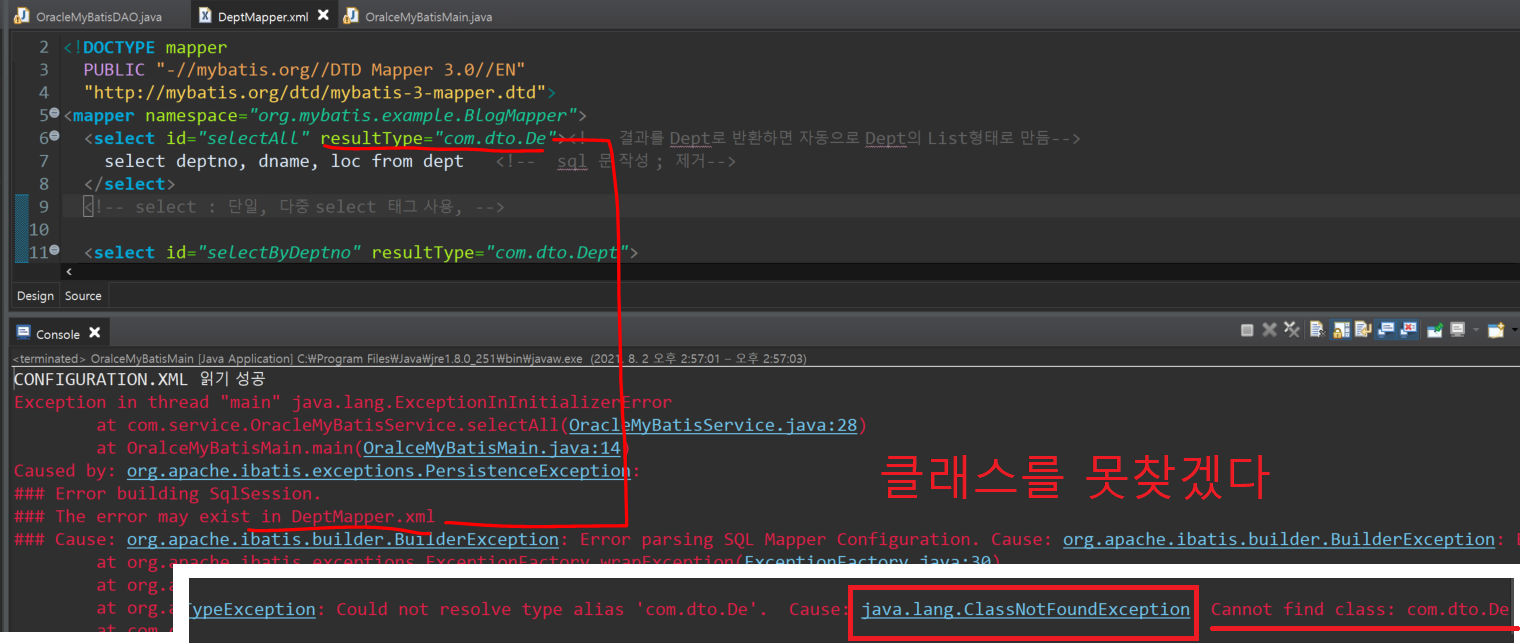Close the Console view tab
Screen dimensions: 1530x644
click(x=94, y=333)
